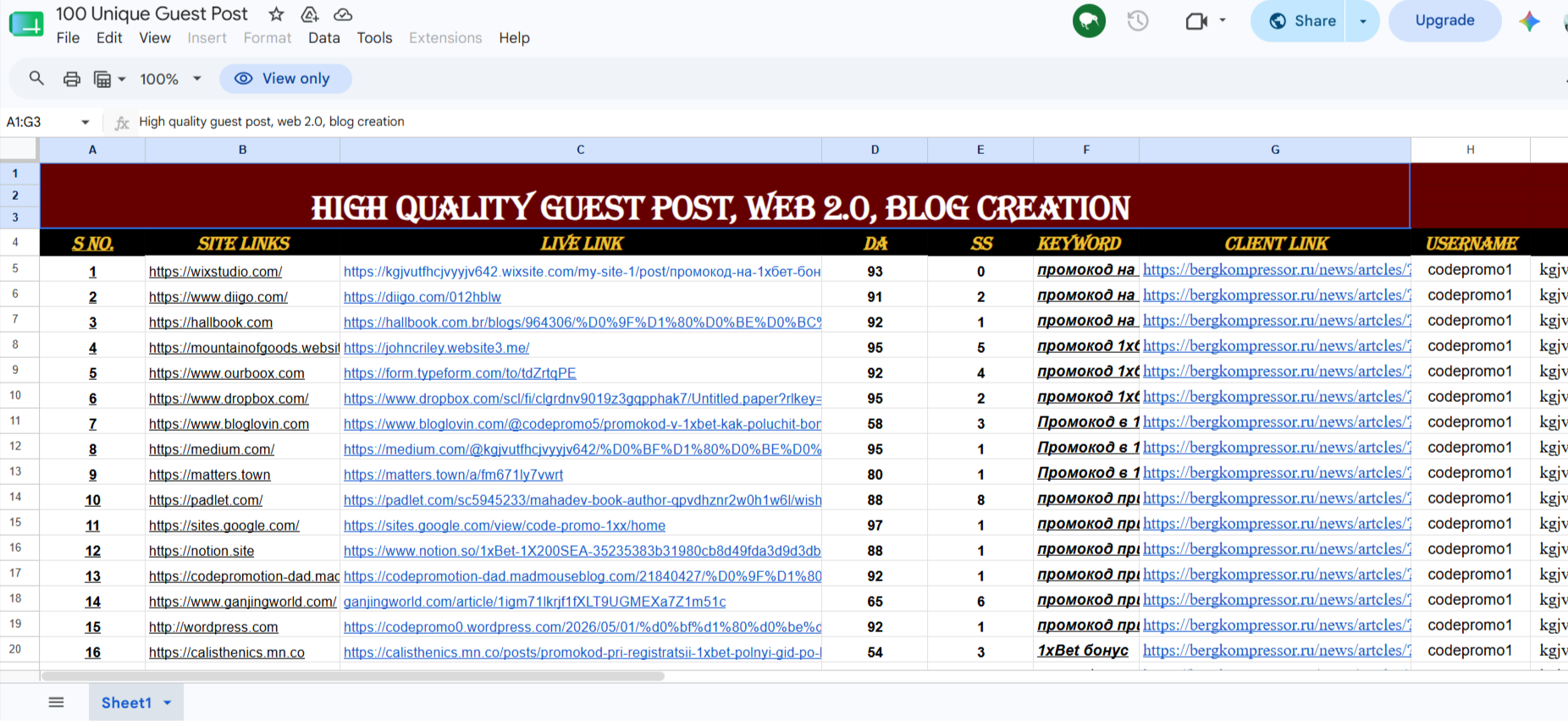This screenshot has width=1568, height=721.
Task: Open the Tools menu
Action: (x=374, y=38)
